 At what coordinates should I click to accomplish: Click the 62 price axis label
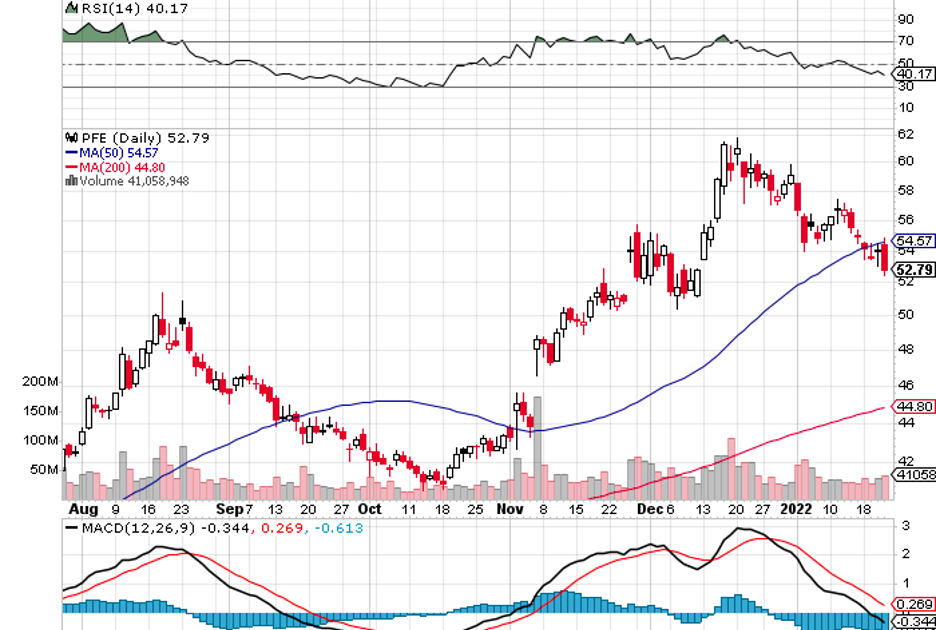906,134
